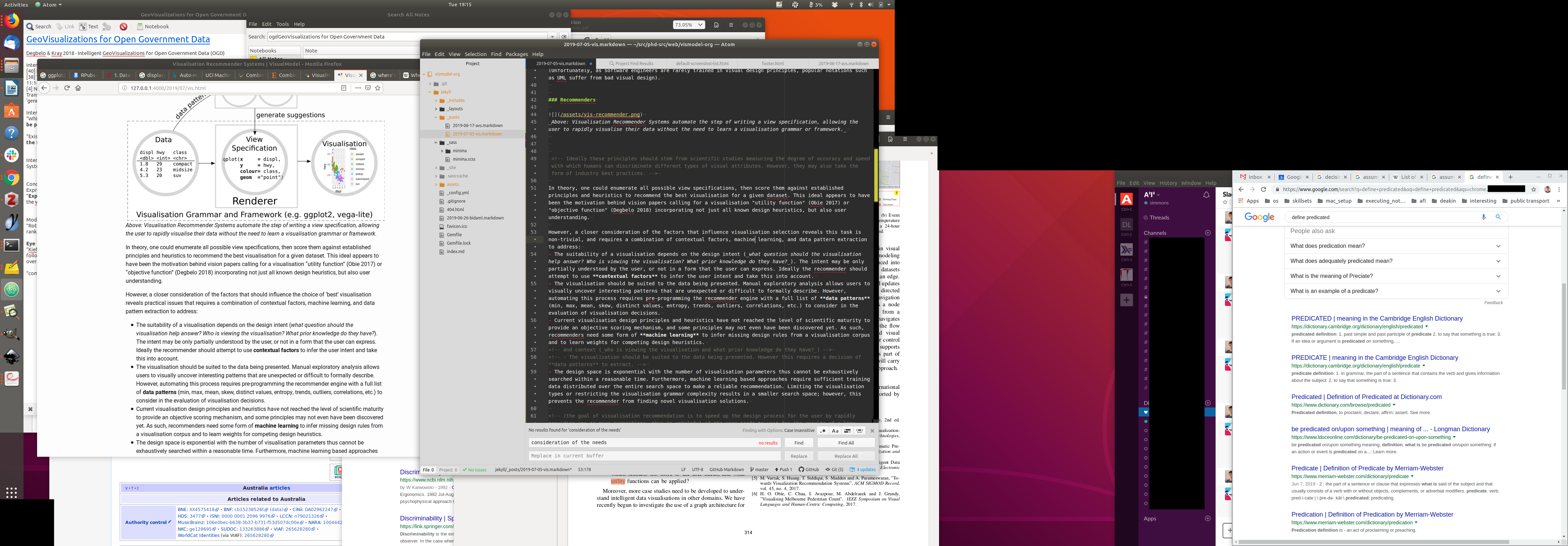1568x546 pixels.
Task: Open the Packages menu in Atom
Action: point(516,54)
